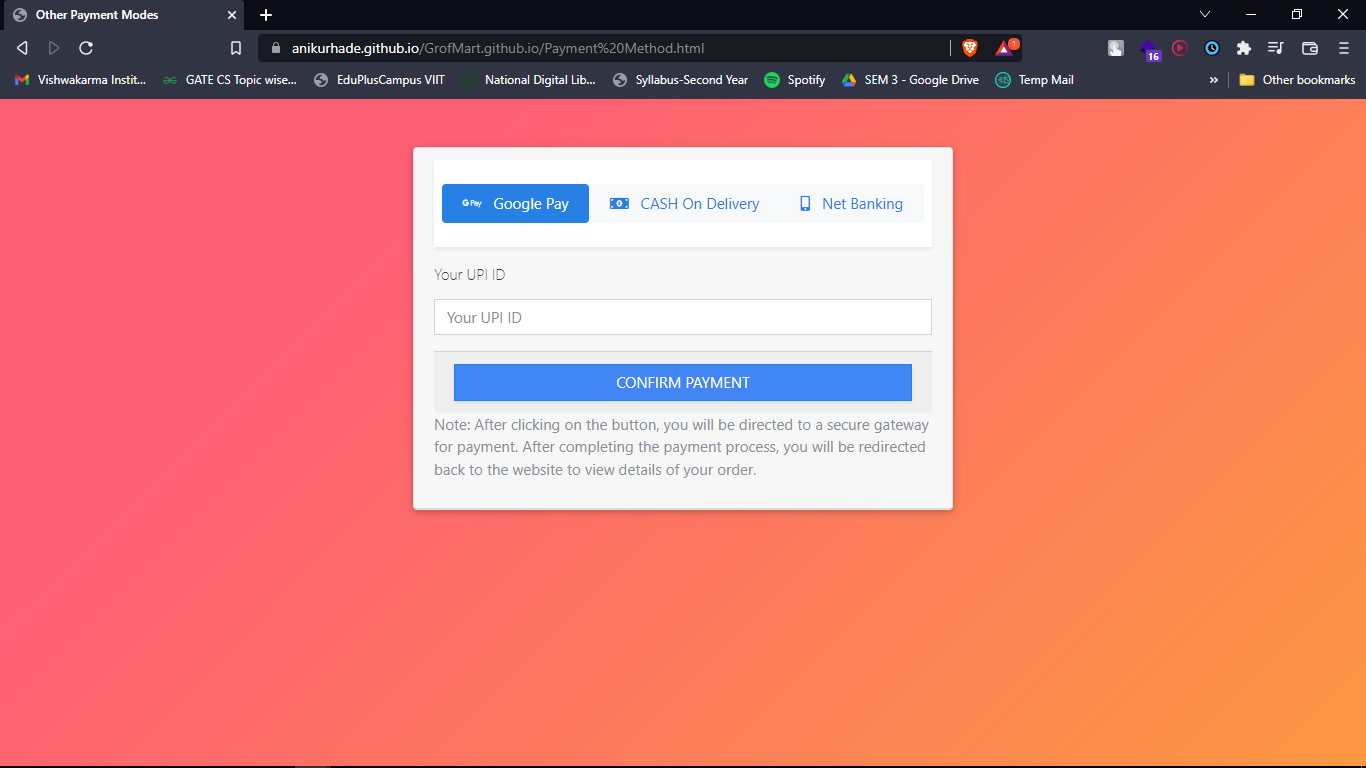Viewport: 1366px width, 768px height.
Task: Open the Vishwakarma Instit... bookmark
Action: point(81,80)
